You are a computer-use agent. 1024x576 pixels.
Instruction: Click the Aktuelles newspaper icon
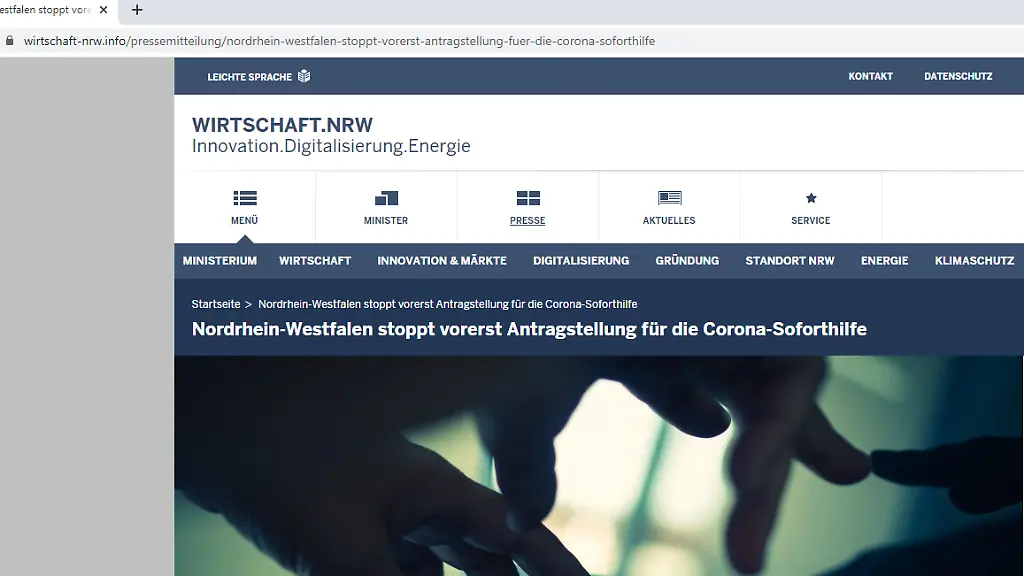coord(669,198)
